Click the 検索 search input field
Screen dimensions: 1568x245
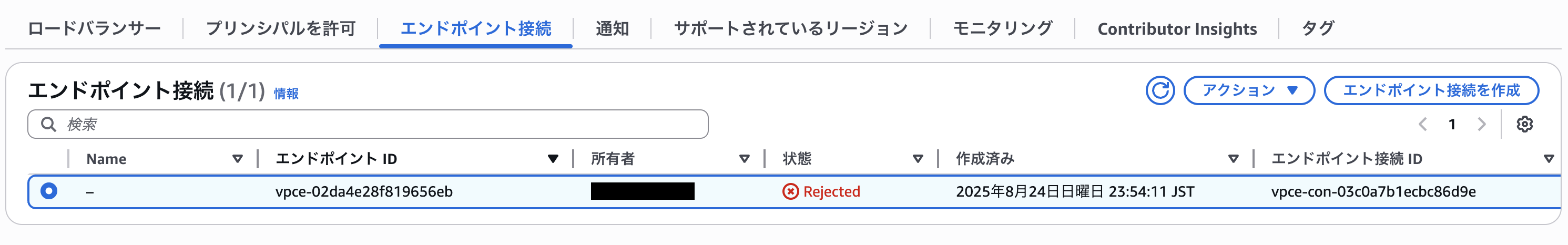368,124
